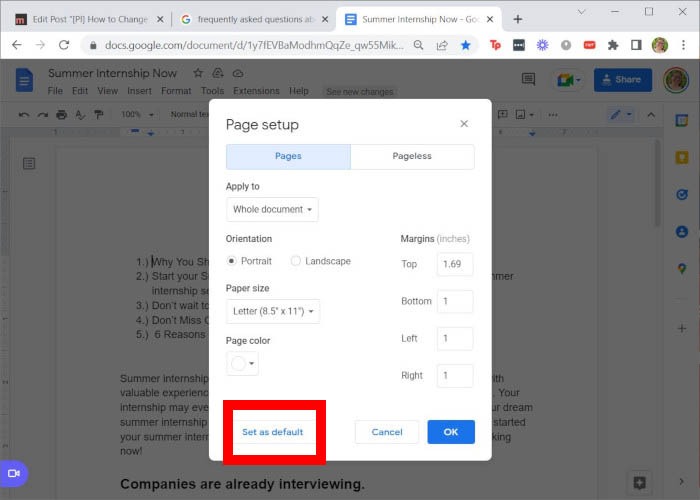Click the Right margin field
This screenshot has height=500, width=700.
(455, 375)
